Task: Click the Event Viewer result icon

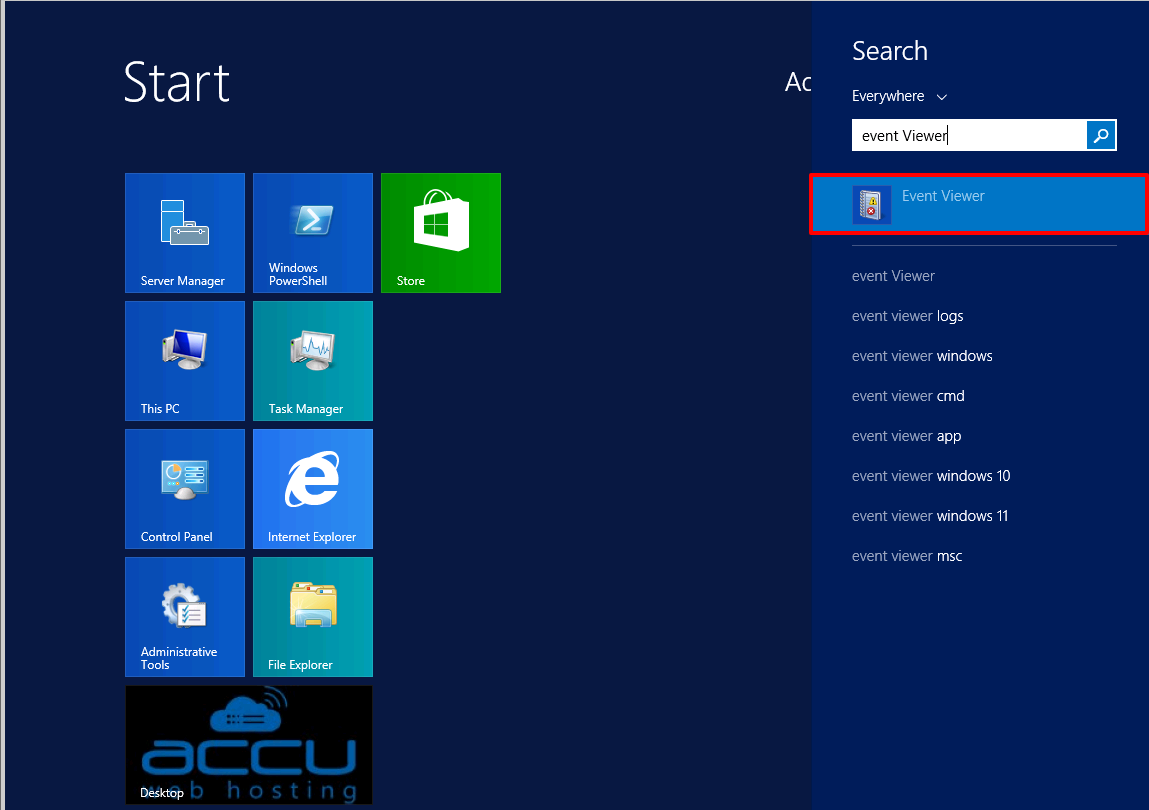Action: (x=871, y=205)
